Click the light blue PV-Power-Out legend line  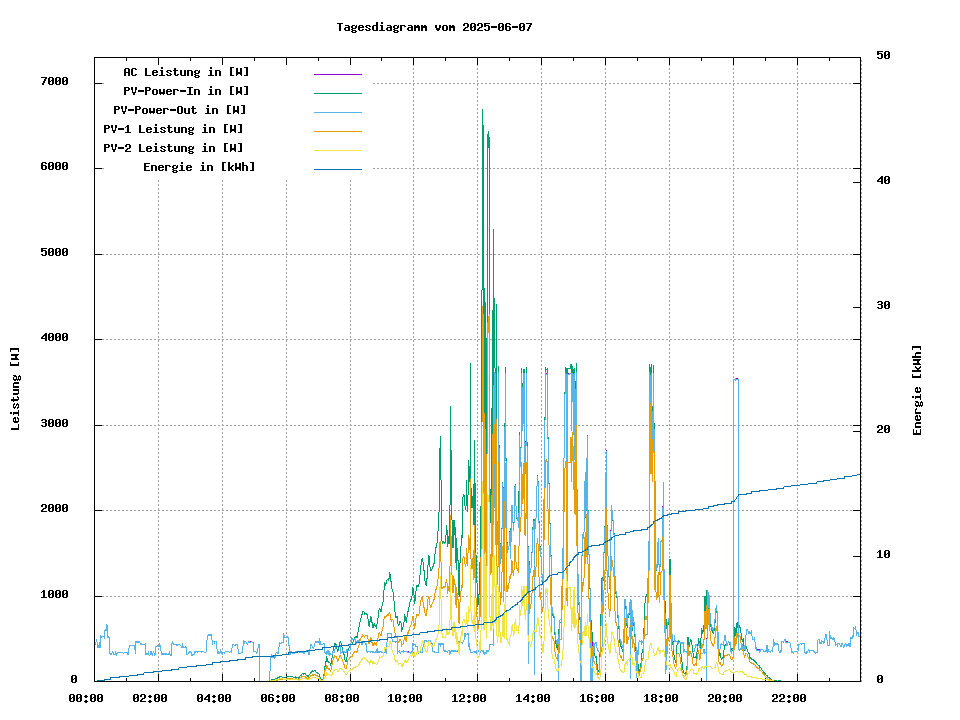coord(337,112)
